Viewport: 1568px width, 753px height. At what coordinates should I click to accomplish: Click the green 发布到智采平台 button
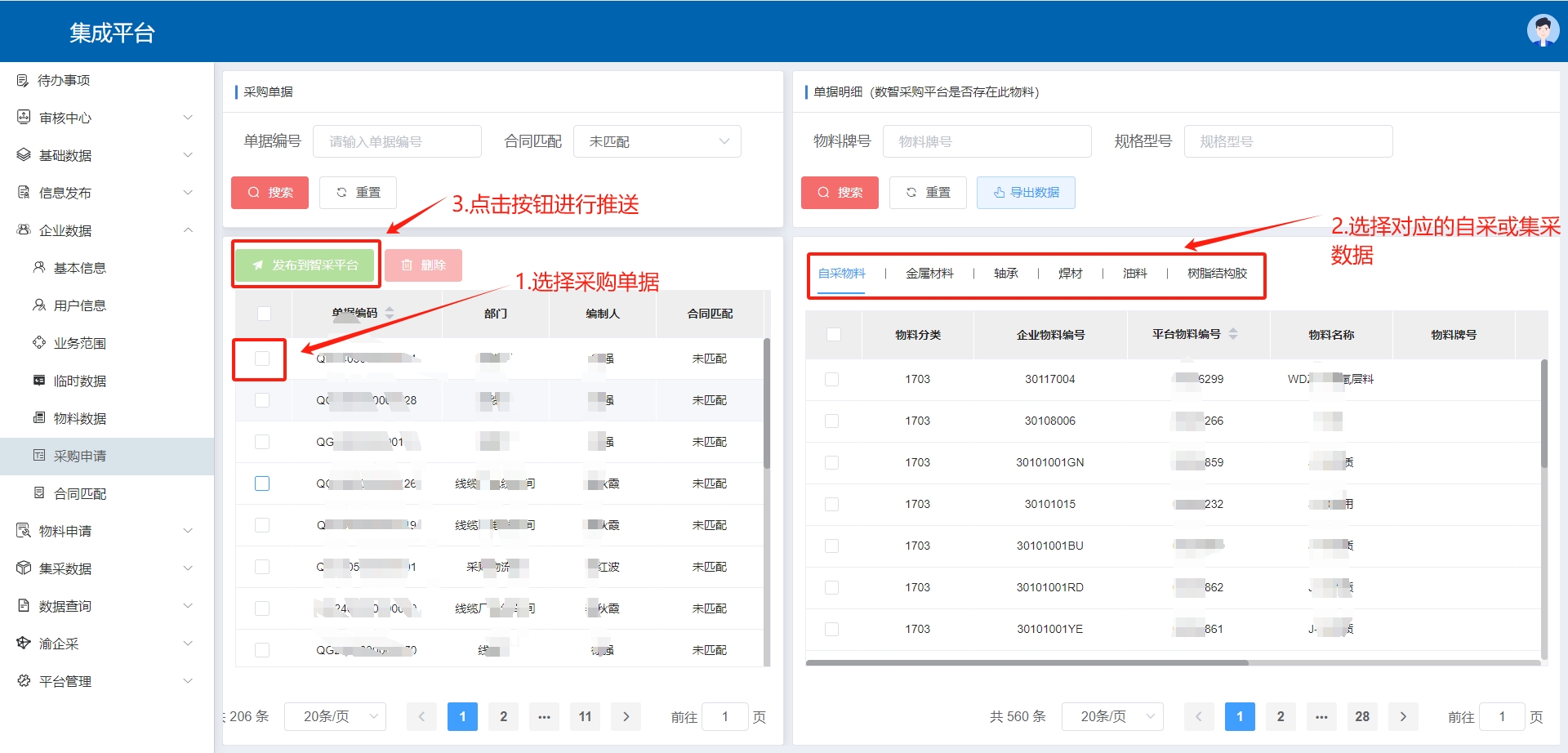tap(305, 265)
